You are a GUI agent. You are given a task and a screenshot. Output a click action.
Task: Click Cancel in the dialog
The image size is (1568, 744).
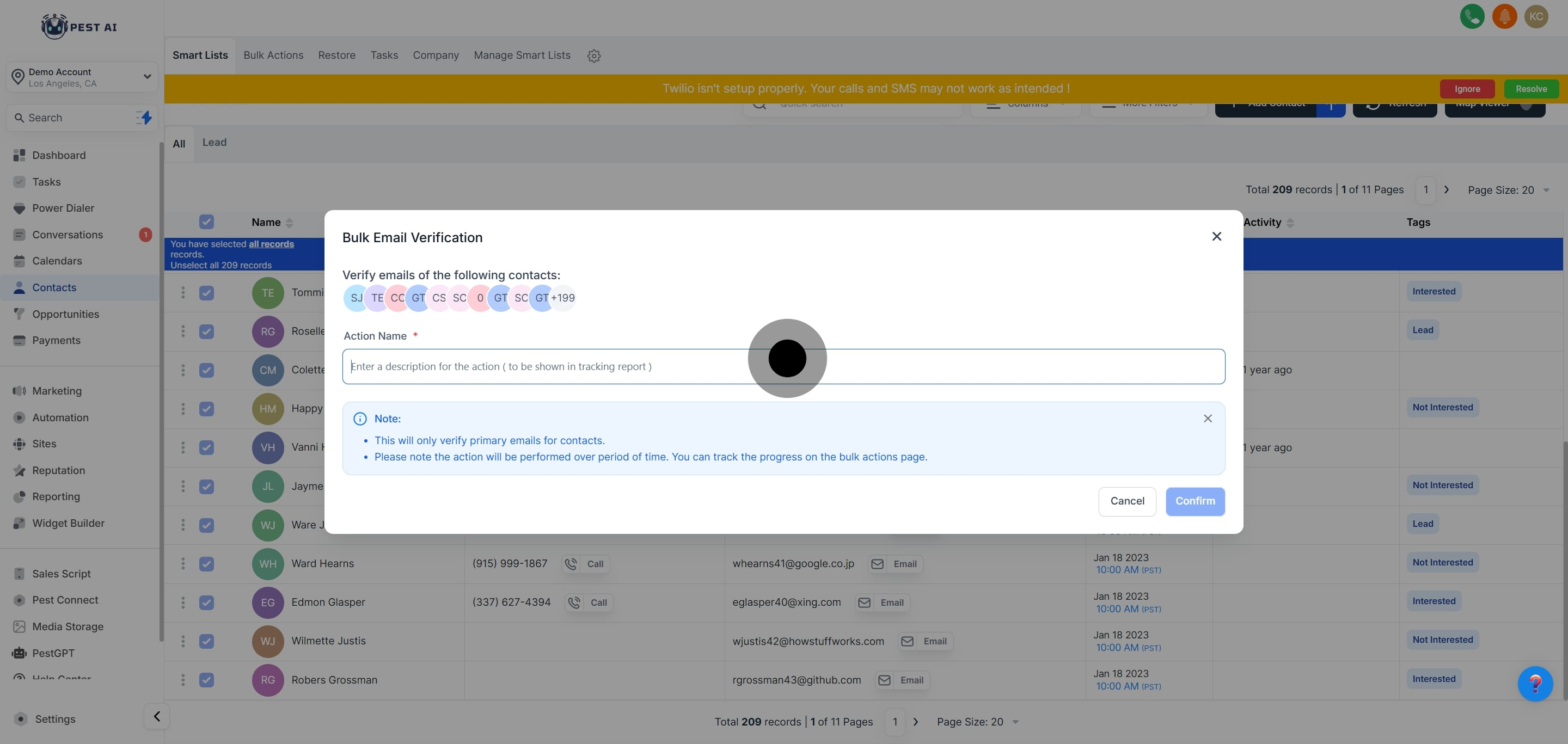click(x=1126, y=501)
